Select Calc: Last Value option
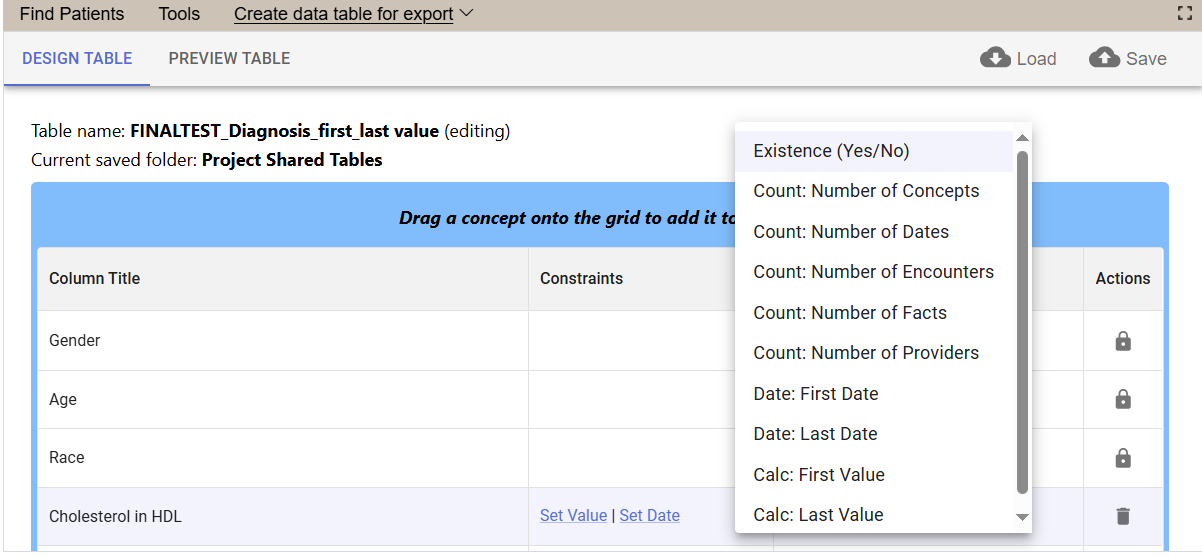The image size is (1202, 557). click(x=818, y=515)
